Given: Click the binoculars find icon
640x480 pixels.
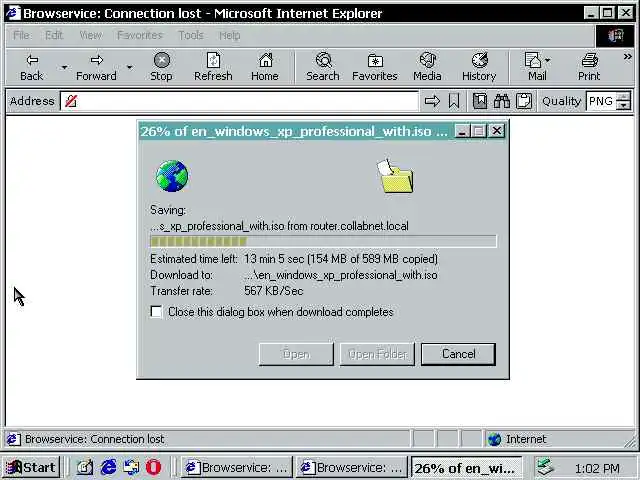Looking at the screenshot, I should pyautogui.click(x=502, y=101).
